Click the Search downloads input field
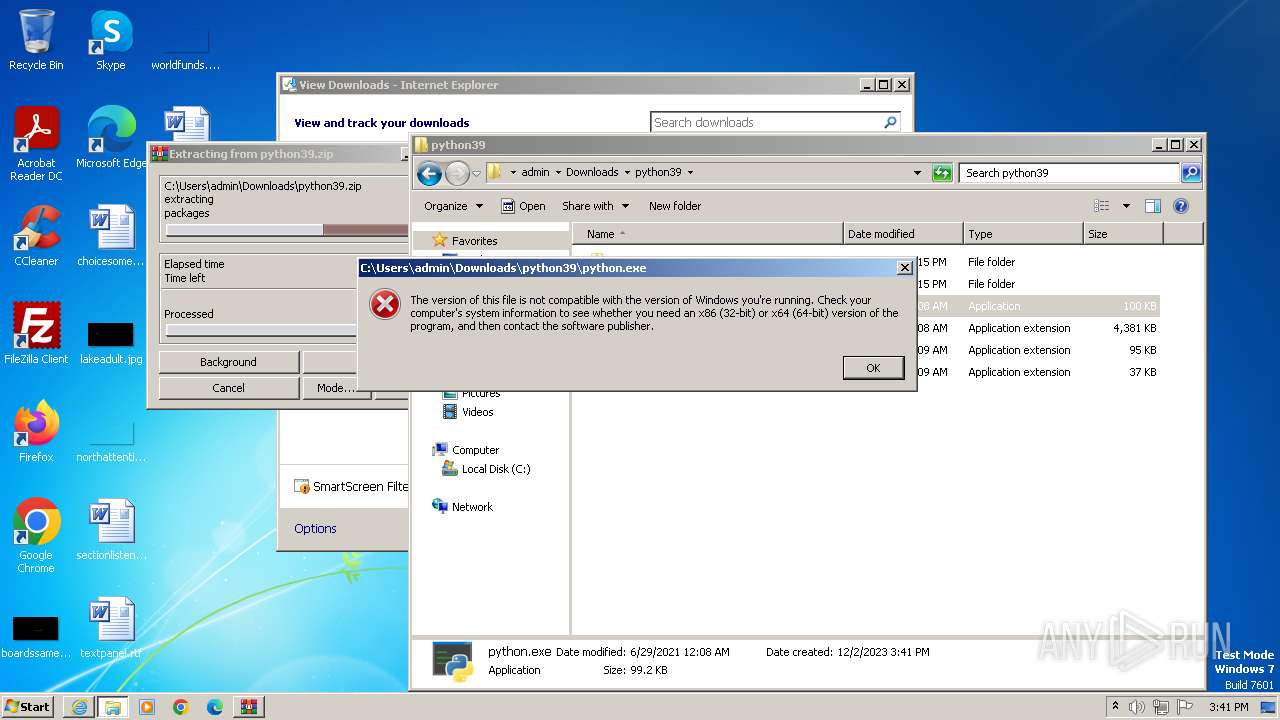 tap(766, 122)
